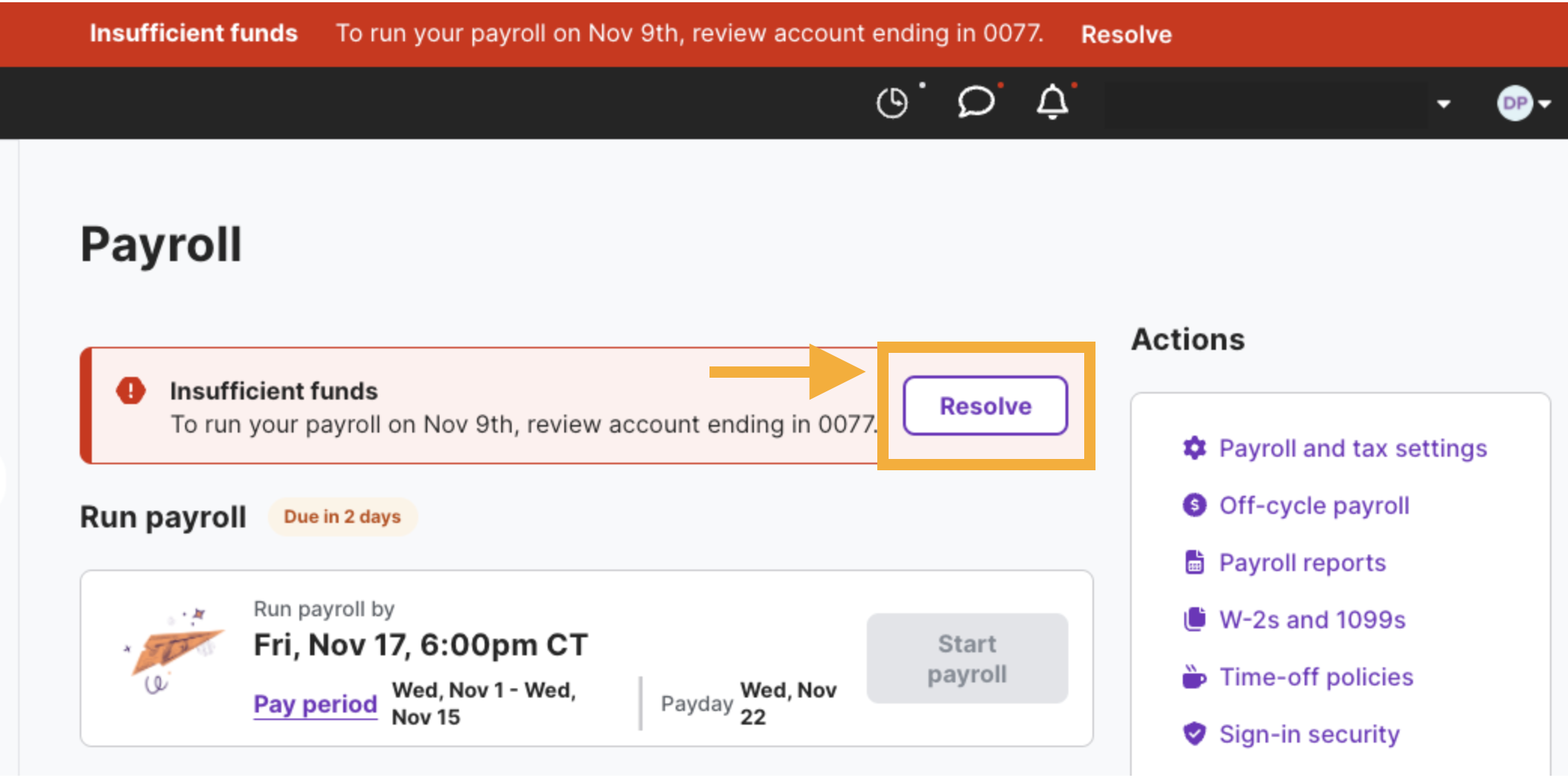Click the W-2s and 1099s files icon
This screenshot has width=1568, height=781.
click(1194, 619)
